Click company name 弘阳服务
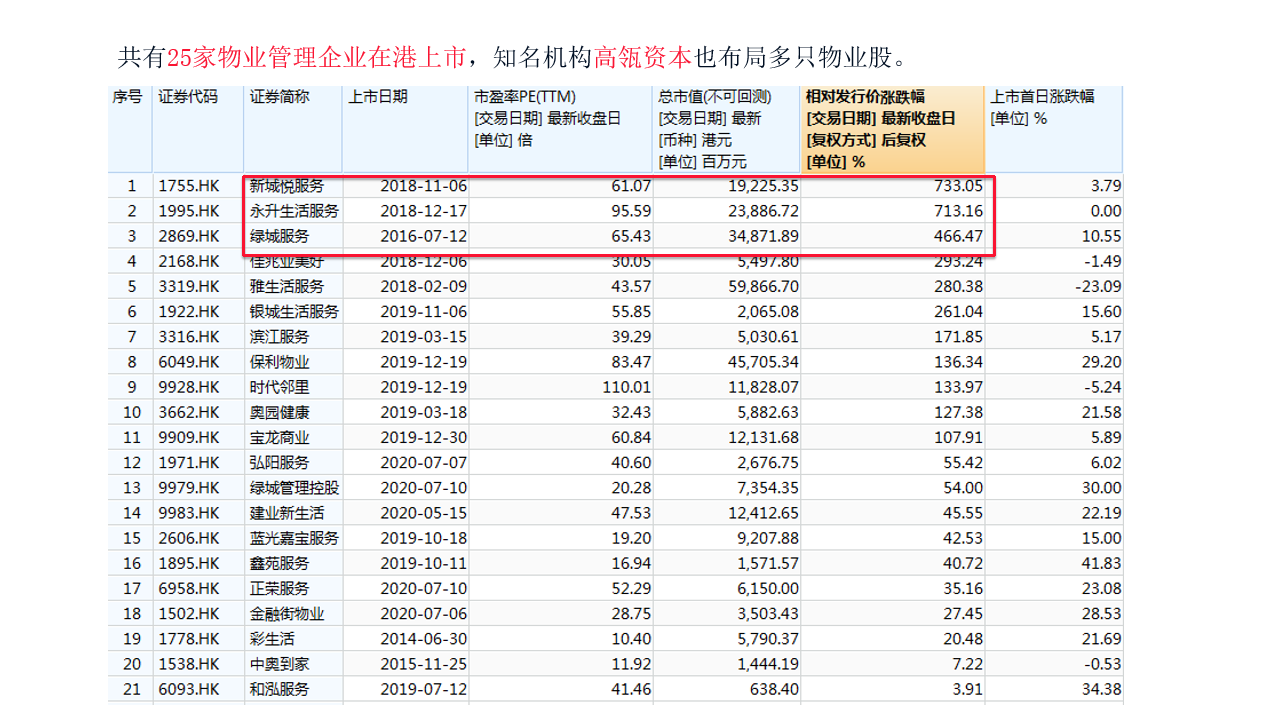 tap(280, 463)
